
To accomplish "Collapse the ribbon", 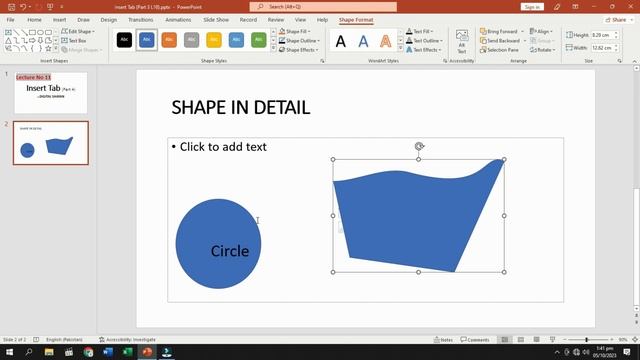I will [634, 61].
